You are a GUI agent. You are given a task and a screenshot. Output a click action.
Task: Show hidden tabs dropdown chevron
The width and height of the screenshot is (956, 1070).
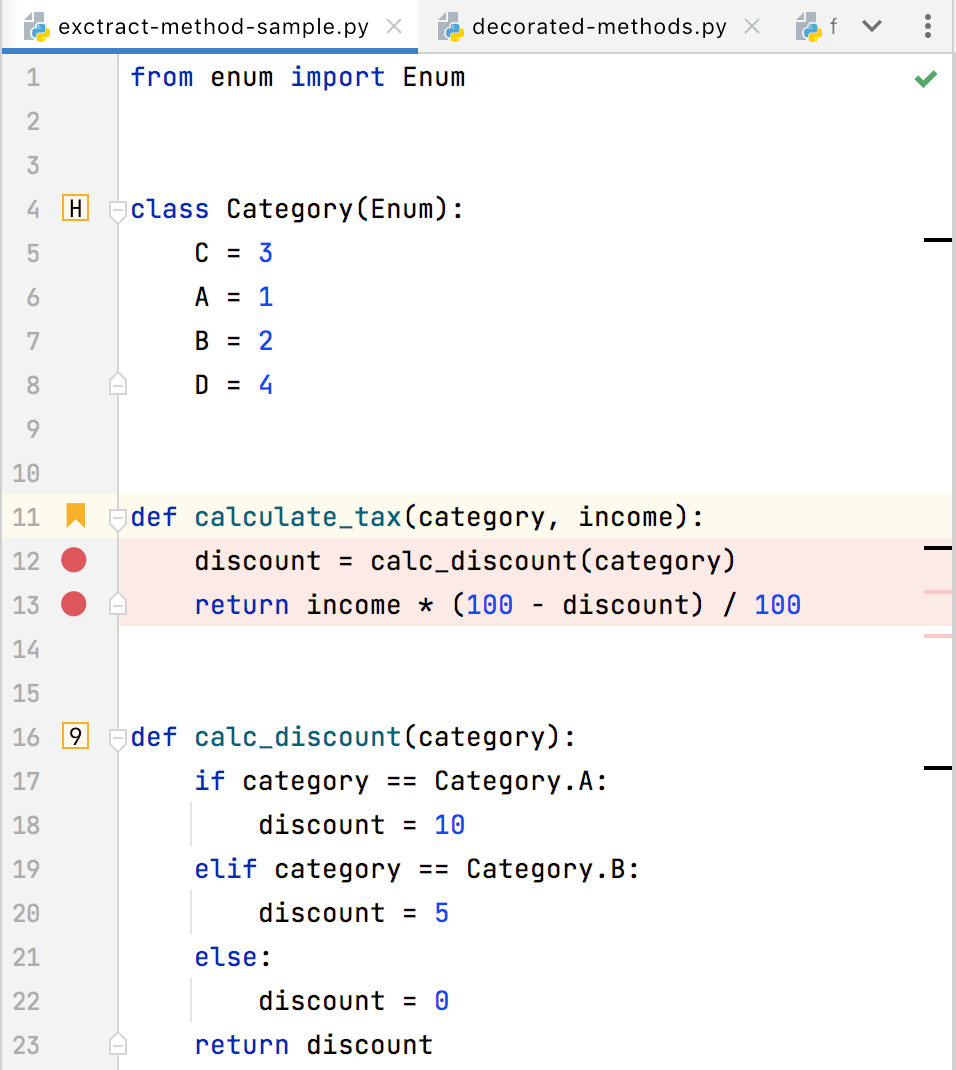871,27
